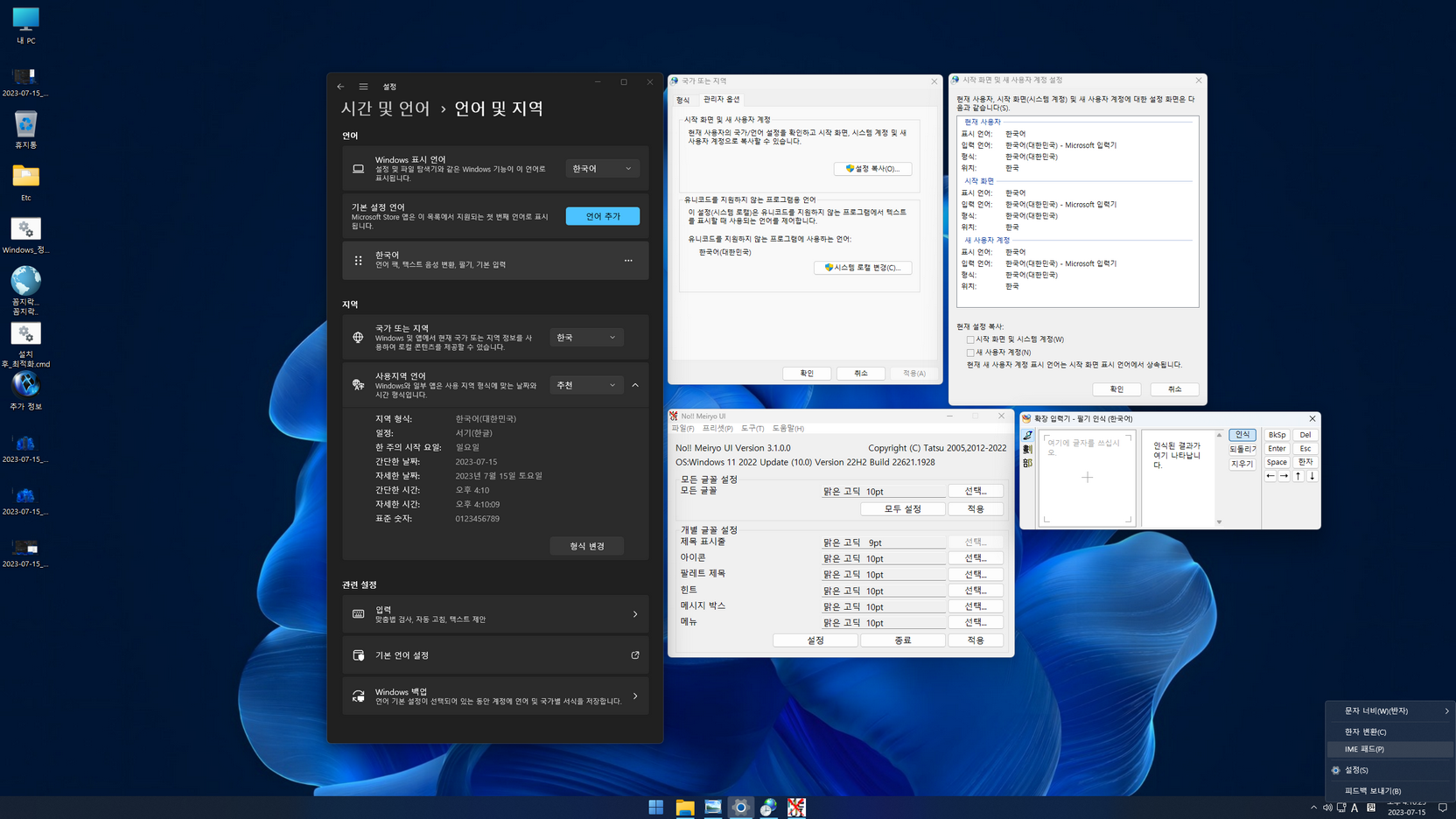This screenshot has height=819, width=1456.
Task: Open more options for 한국어 language
Action: coord(628,261)
